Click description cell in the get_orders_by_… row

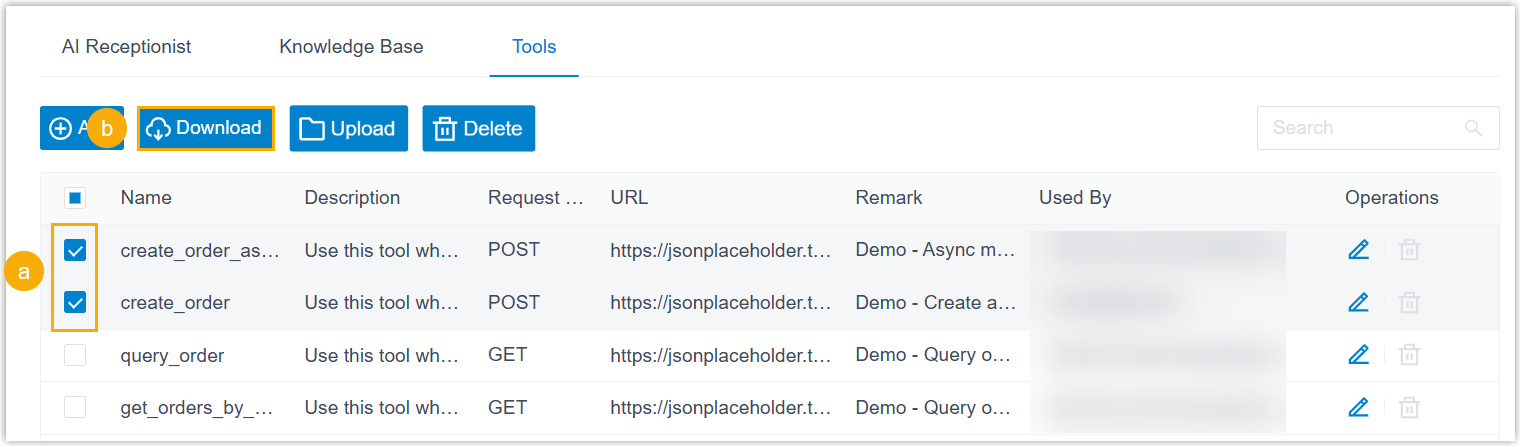coord(382,407)
